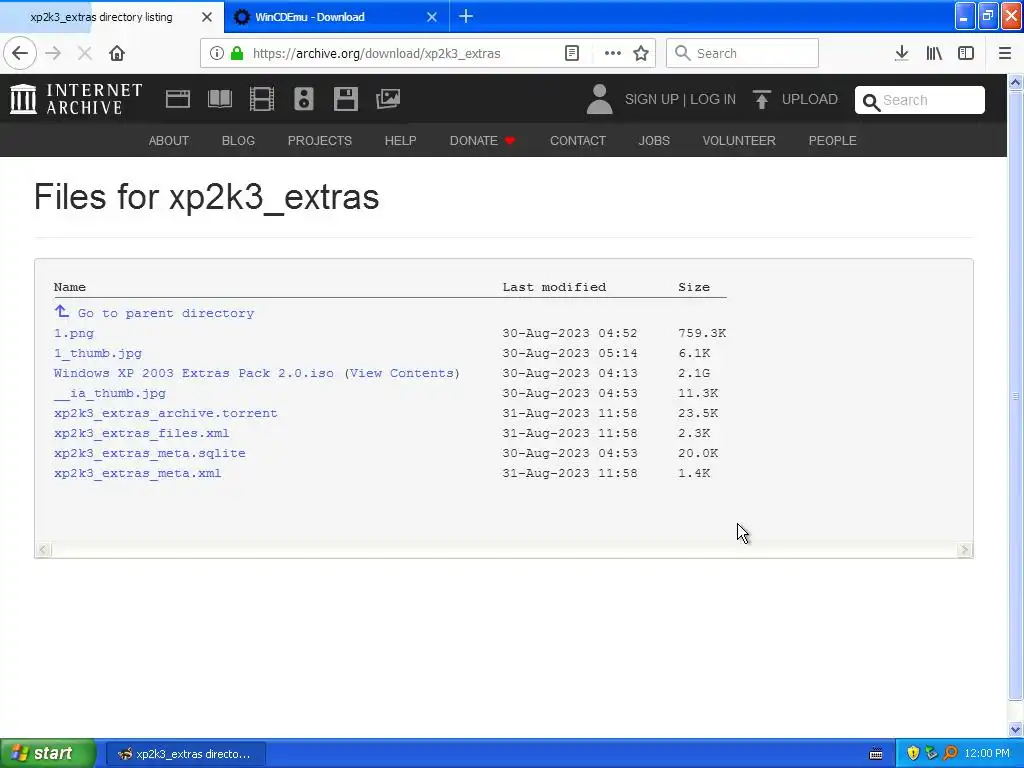The width and height of the screenshot is (1024, 768).
Task: Download the 1.png file
Action: (74, 333)
